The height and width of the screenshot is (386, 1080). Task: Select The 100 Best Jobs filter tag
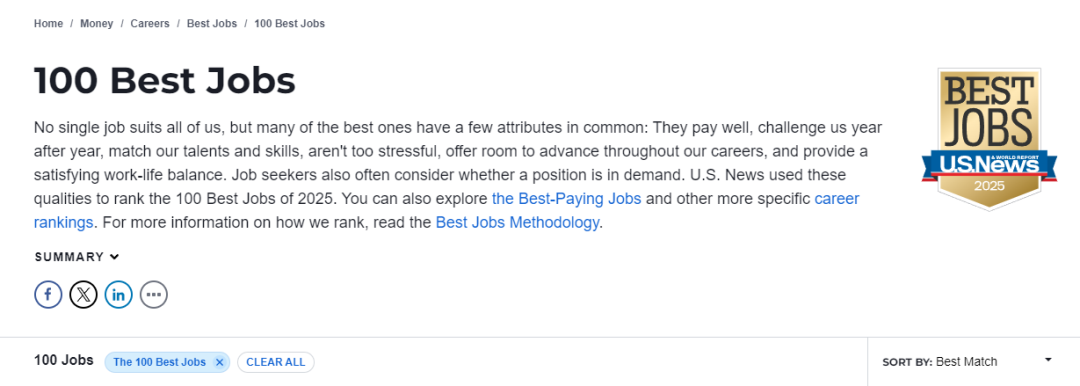pyautogui.click(x=160, y=362)
